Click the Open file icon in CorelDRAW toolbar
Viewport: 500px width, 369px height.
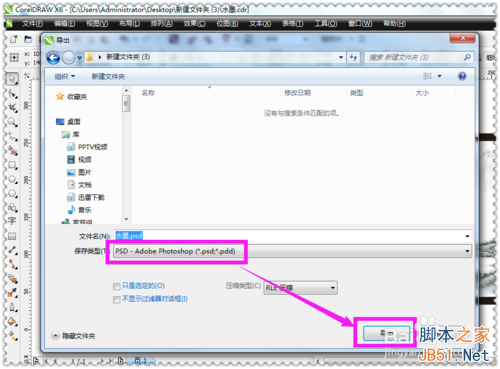(28, 39)
